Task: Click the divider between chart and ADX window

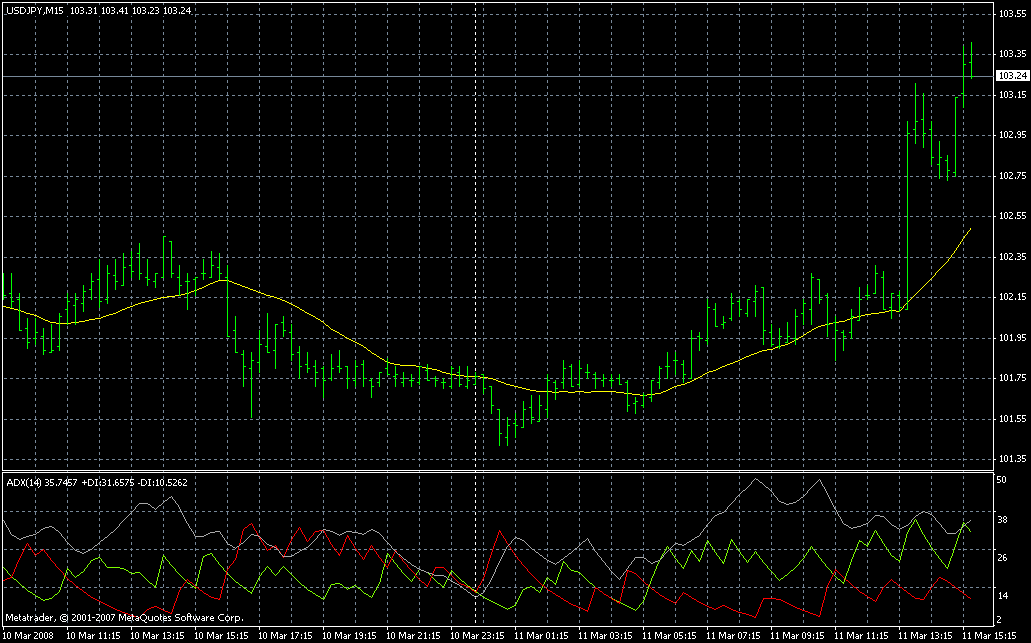Action: (x=500, y=471)
